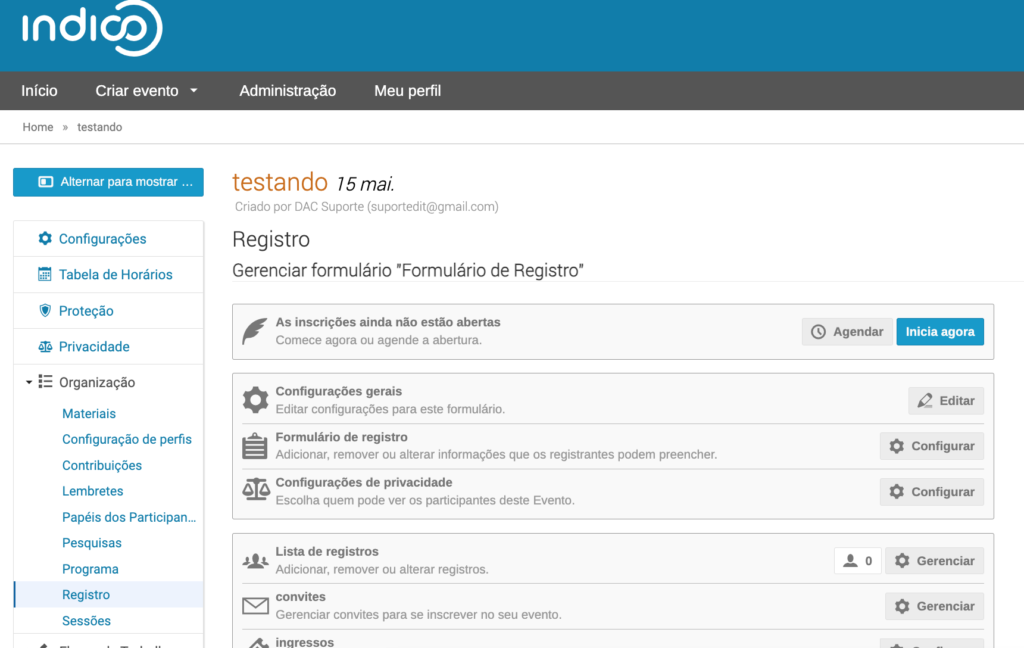Click Gerenciar formulário heading text
This screenshot has width=1024, height=648.
(x=408, y=270)
